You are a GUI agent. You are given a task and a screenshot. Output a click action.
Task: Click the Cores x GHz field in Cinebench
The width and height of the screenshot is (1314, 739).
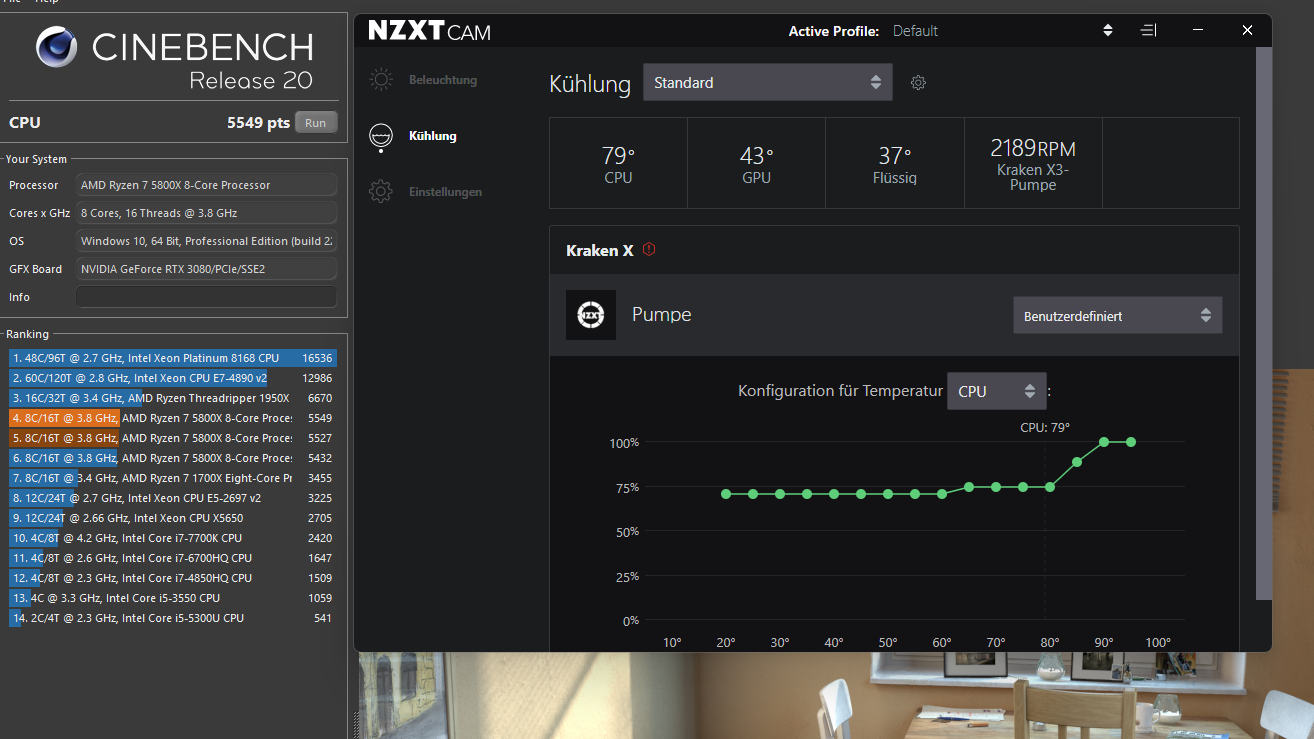tap(206, 213)
